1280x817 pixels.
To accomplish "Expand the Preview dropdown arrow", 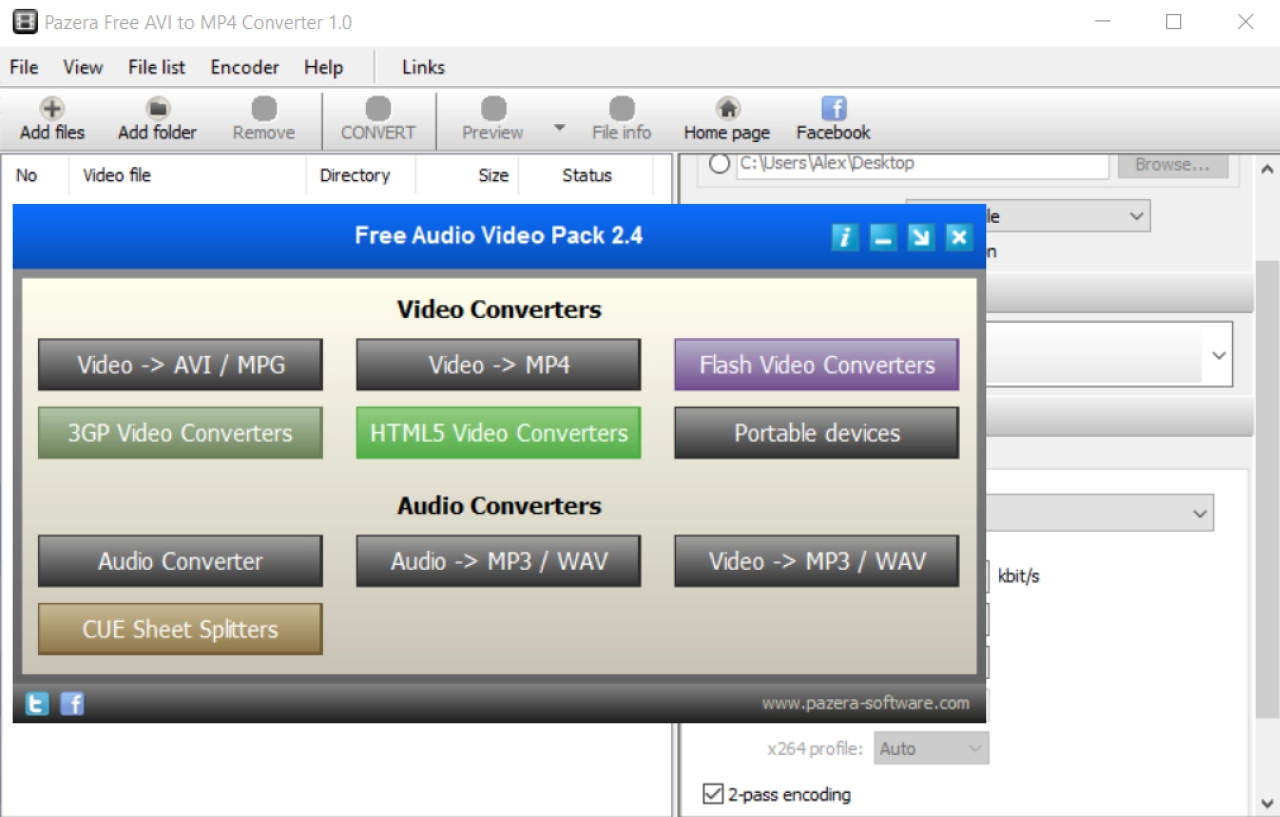I will 559,128.
